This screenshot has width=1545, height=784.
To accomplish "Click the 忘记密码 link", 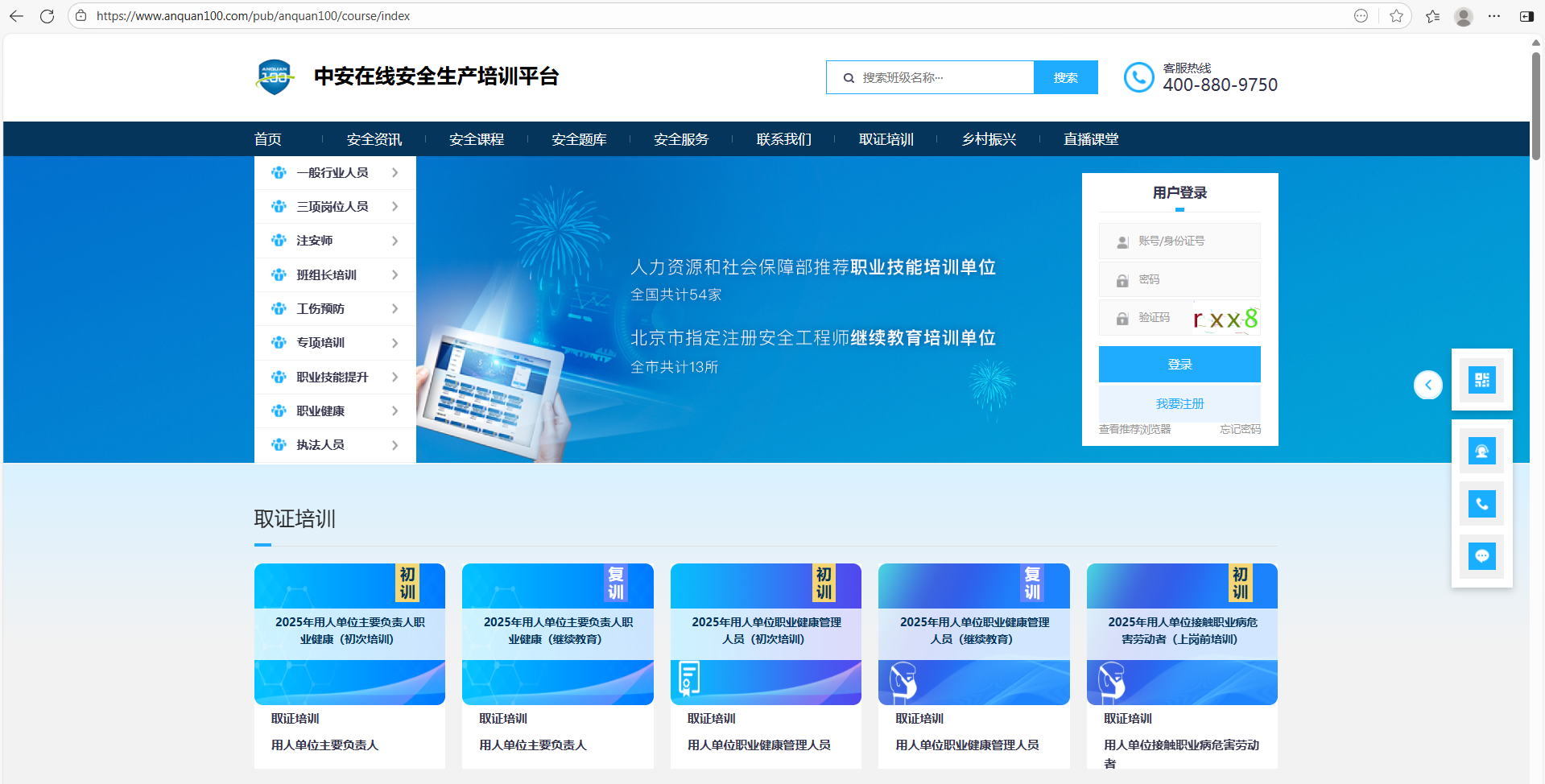I will (1240, 430).
